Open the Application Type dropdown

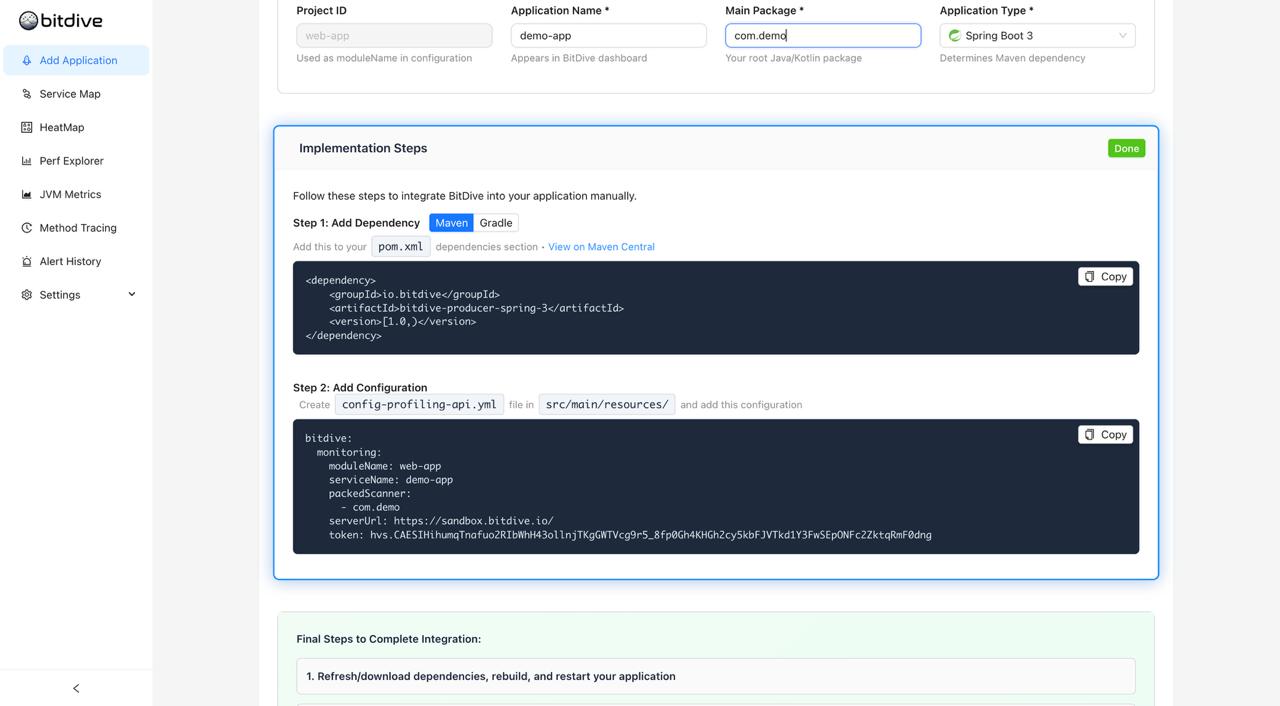click(x=1037, y=36)
